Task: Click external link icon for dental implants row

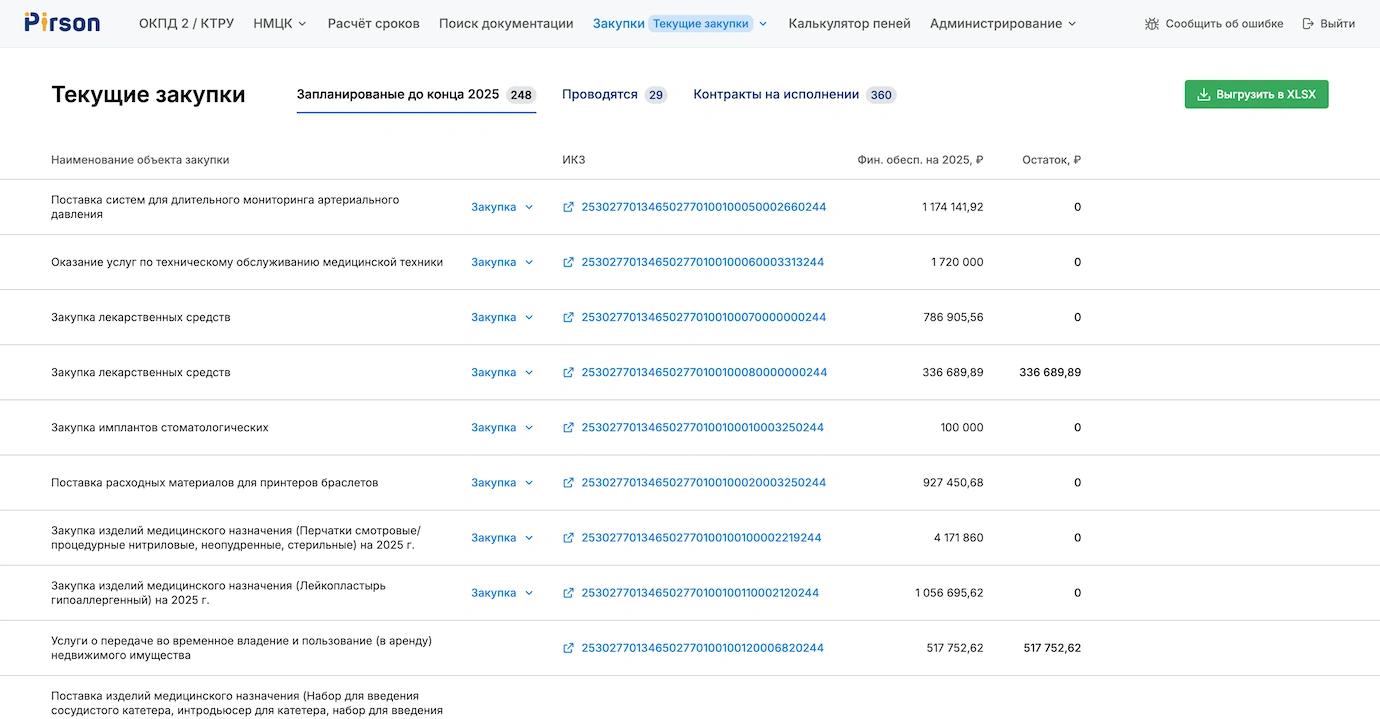Action: (569, 428)
